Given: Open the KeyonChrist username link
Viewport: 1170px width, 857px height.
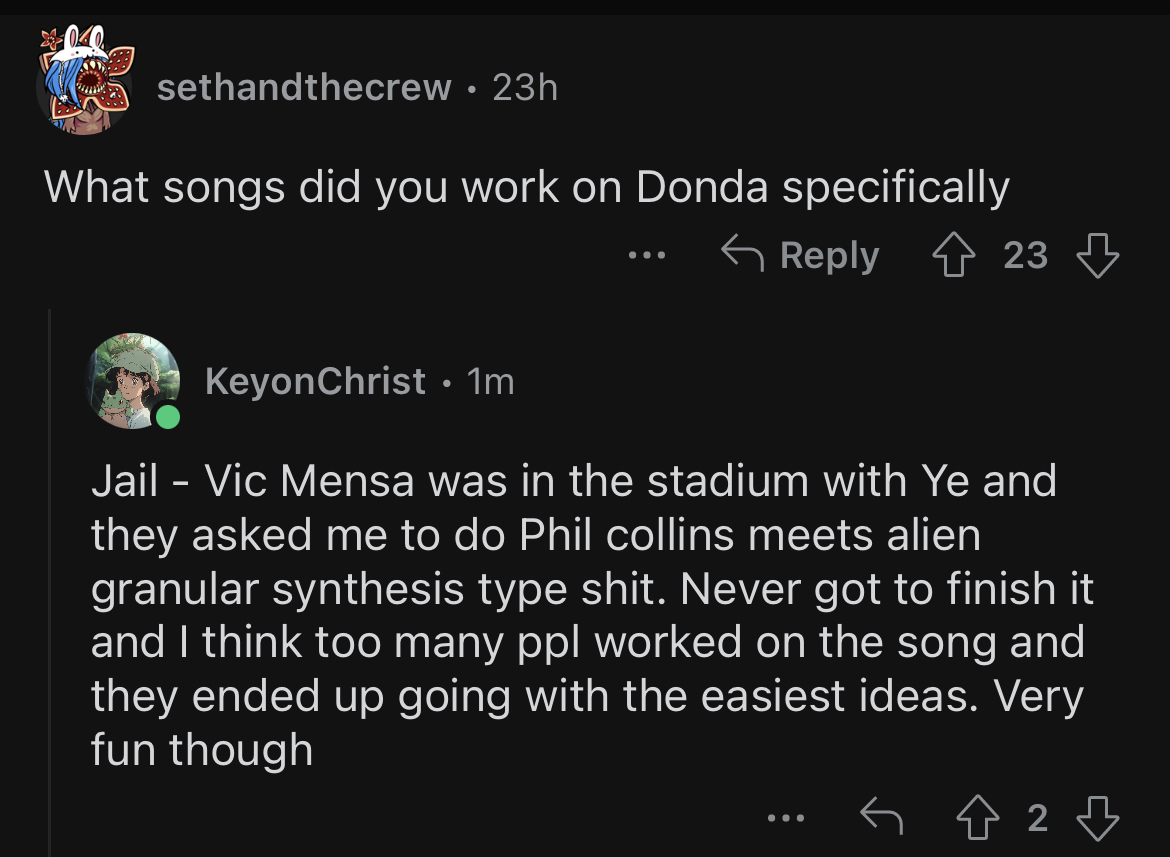Looking at the screenshot, I should coord(315,381).
